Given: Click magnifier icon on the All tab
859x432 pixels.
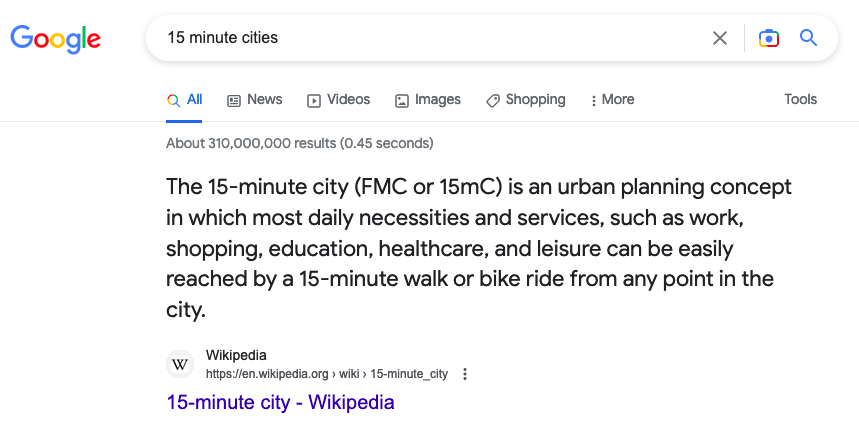Looking at the screenshot, I should tap(174, 100).
